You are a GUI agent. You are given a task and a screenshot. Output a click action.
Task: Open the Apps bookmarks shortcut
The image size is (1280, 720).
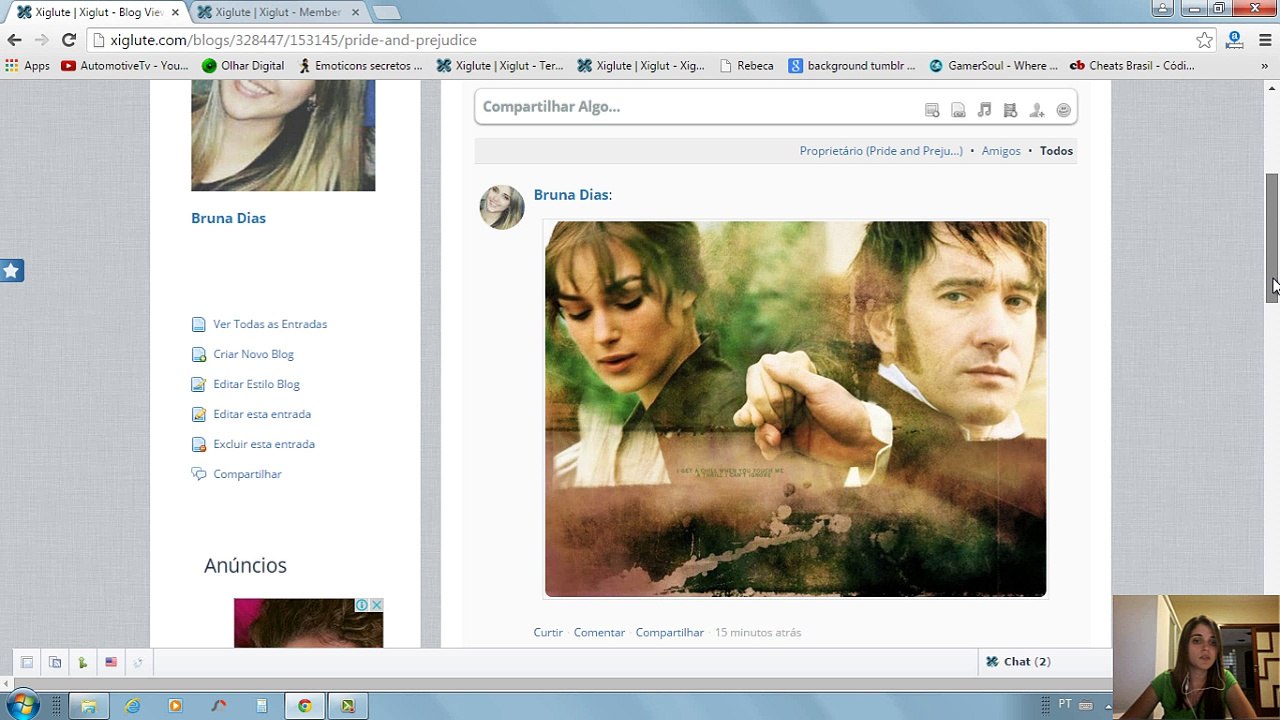pos(27,65)
